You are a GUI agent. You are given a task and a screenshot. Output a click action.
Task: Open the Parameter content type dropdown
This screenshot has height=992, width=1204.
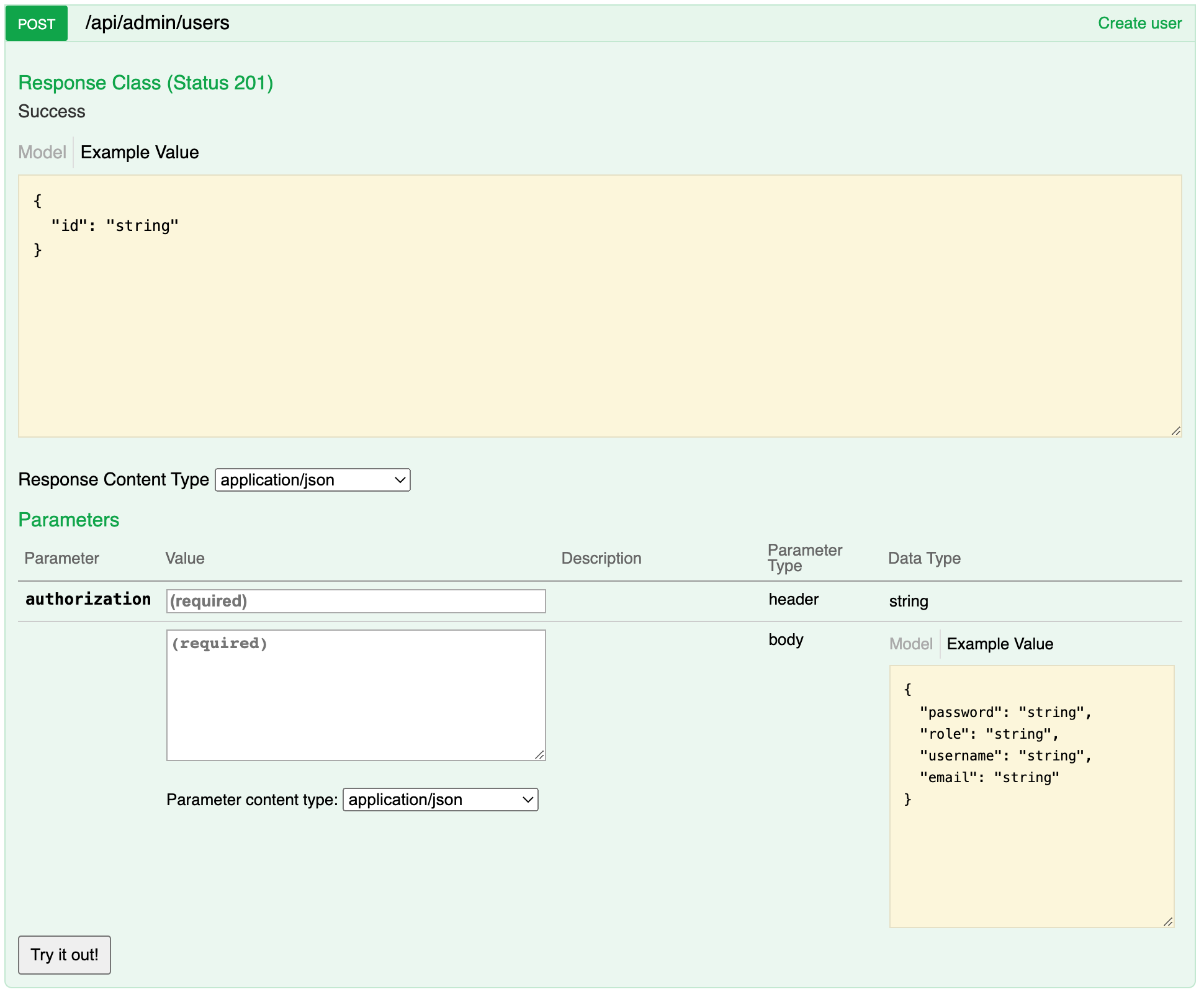pos(441,800)
